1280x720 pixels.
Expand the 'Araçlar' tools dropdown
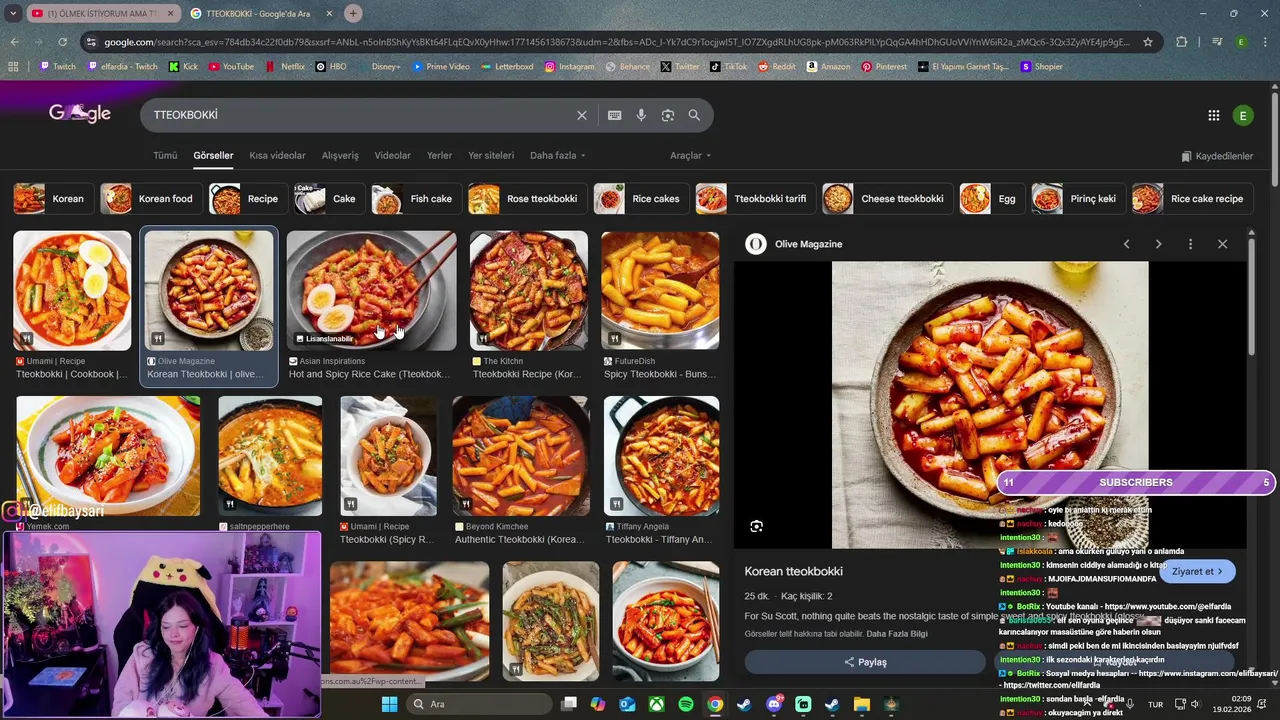[690, 156]
